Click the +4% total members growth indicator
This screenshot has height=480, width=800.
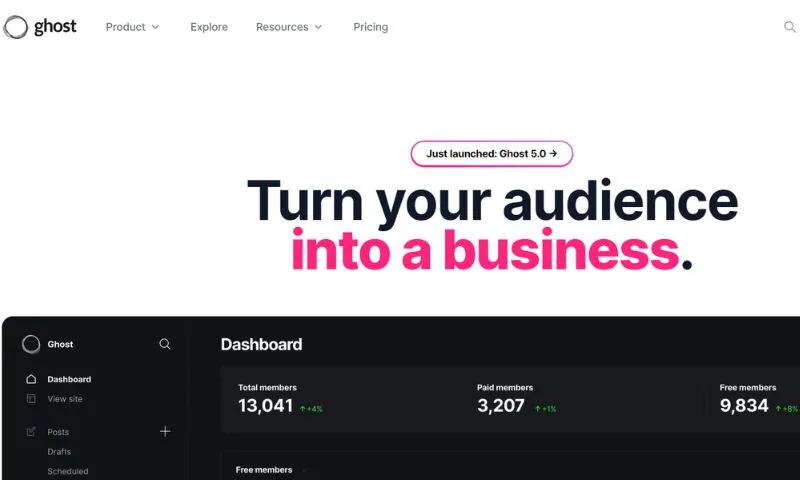click(x=311, y=409)
